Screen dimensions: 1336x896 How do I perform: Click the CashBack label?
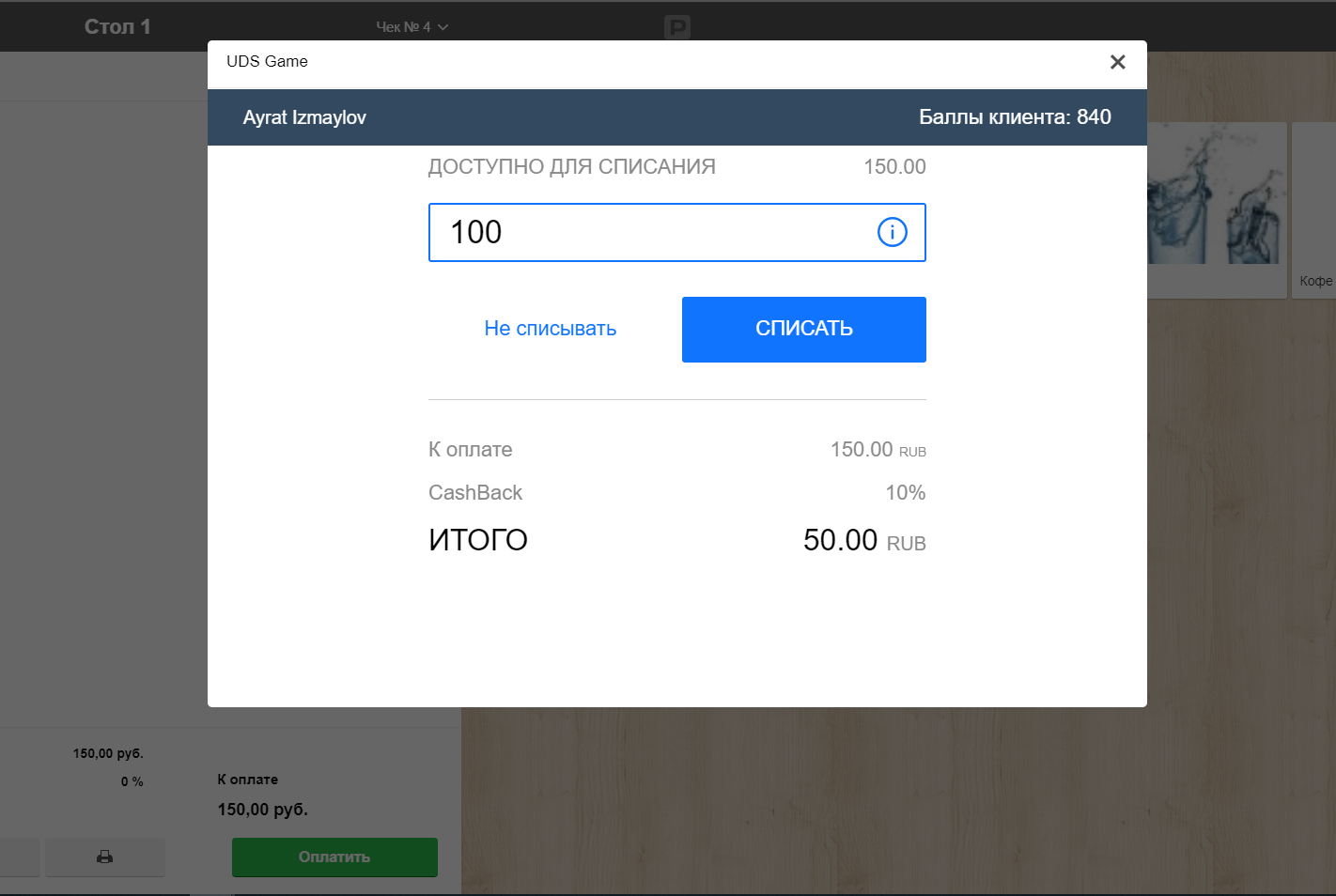coord(475,493)
